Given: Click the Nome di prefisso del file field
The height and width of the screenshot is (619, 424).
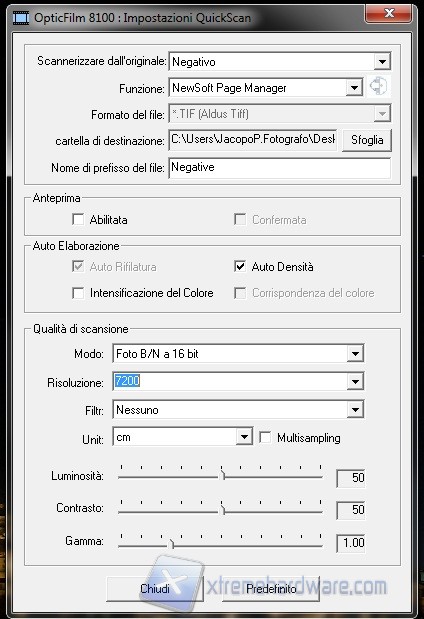Looking at the screenshot, I should [x=280, y=168].
